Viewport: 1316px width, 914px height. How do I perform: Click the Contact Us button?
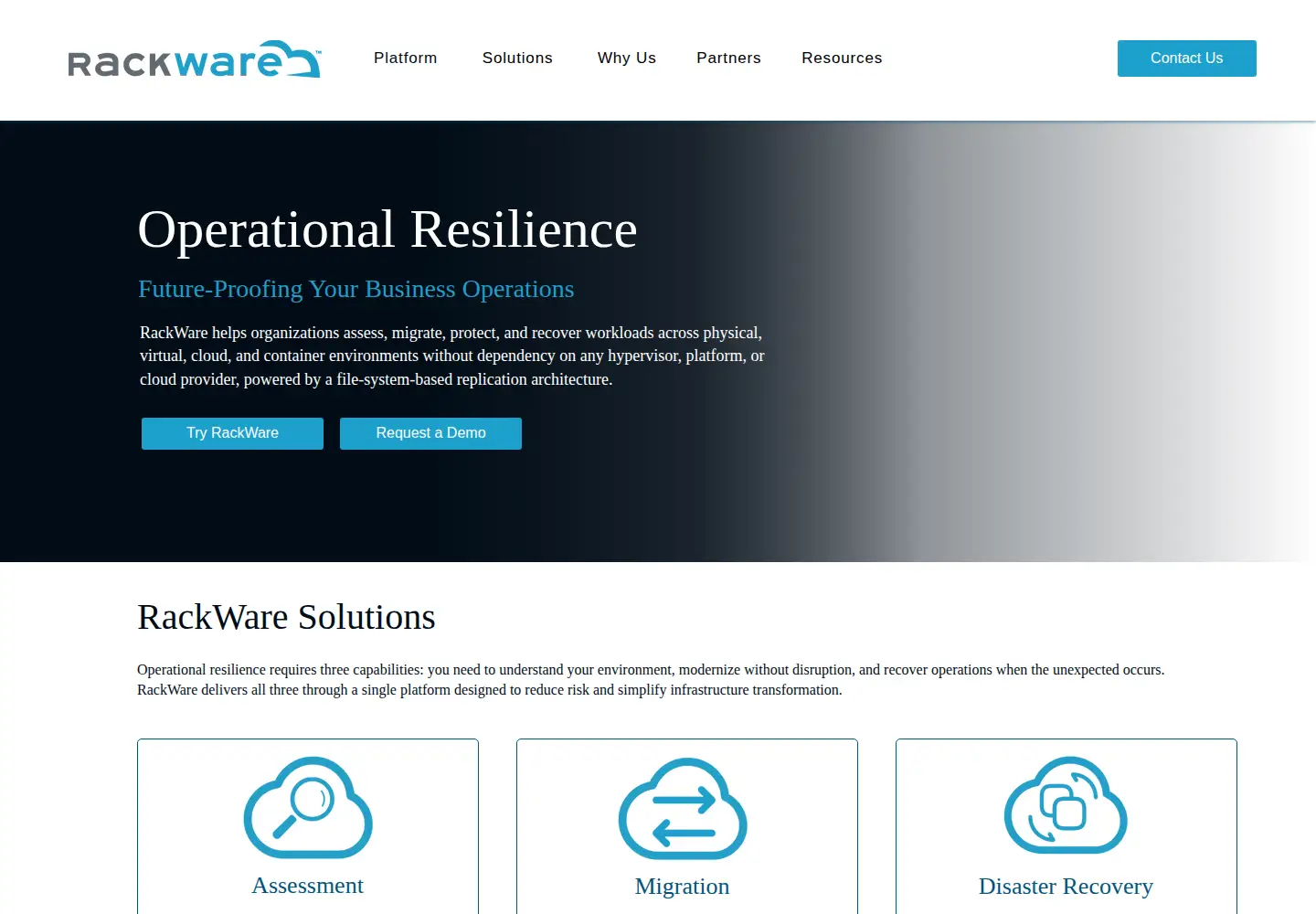pyautogui.click(x=1186, y=58)
